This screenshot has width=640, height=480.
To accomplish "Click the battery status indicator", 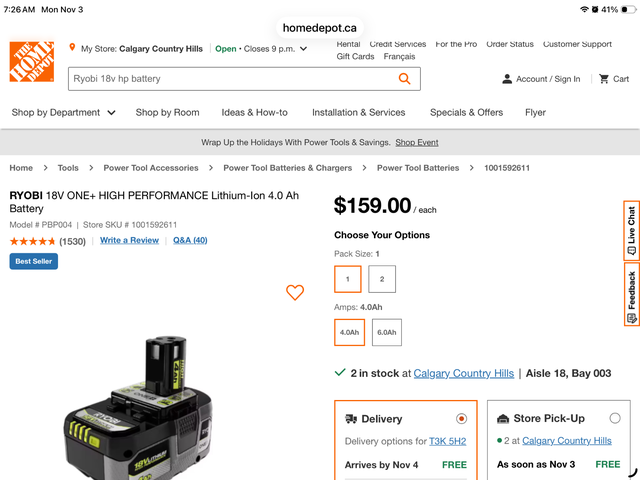I will tap(628, 9).
